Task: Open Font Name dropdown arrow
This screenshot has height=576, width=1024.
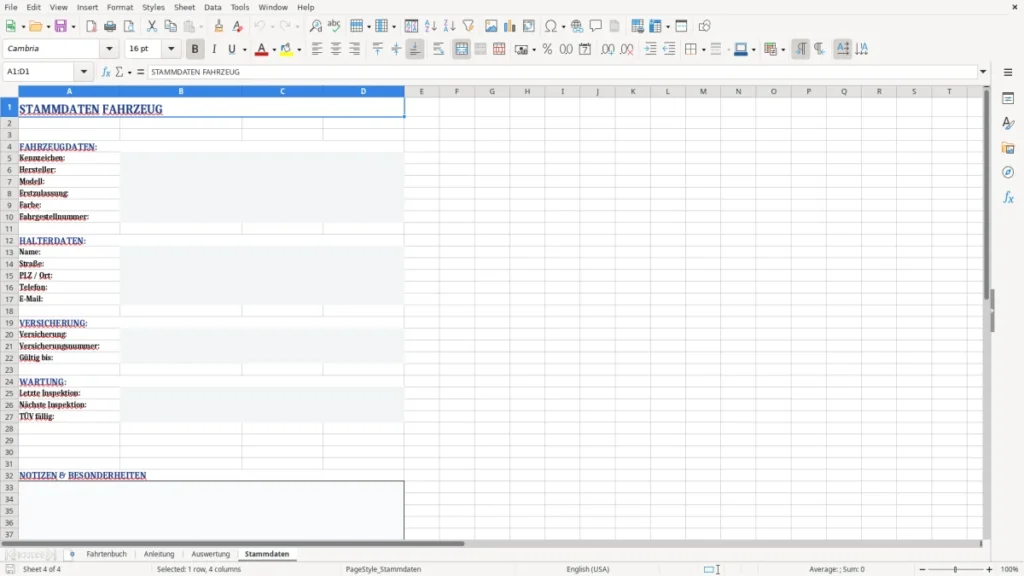Action: 109,49
